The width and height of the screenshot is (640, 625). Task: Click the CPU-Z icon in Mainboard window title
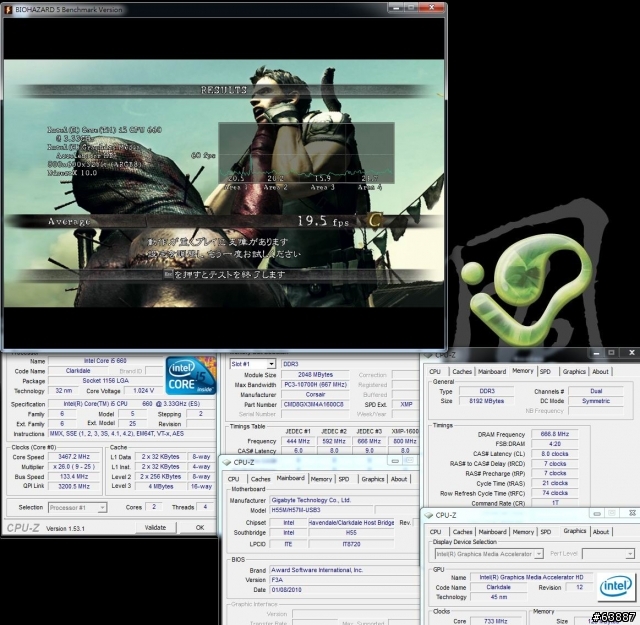pos(227,462)
